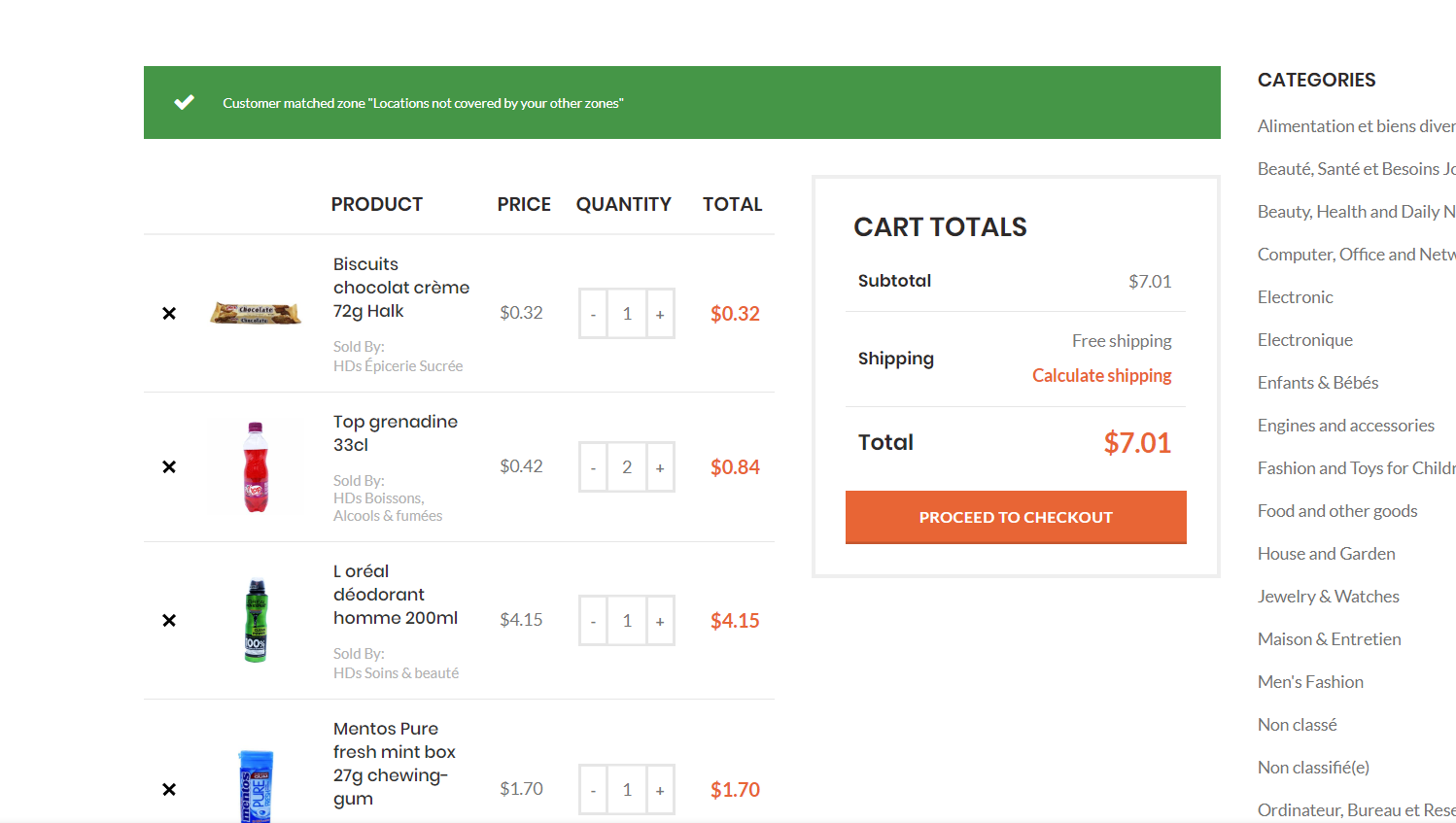Open the L oréal déodorant product image
The width and height of the screenshot is (1456, 823).
pyautogui.click(x=256, y=620)
